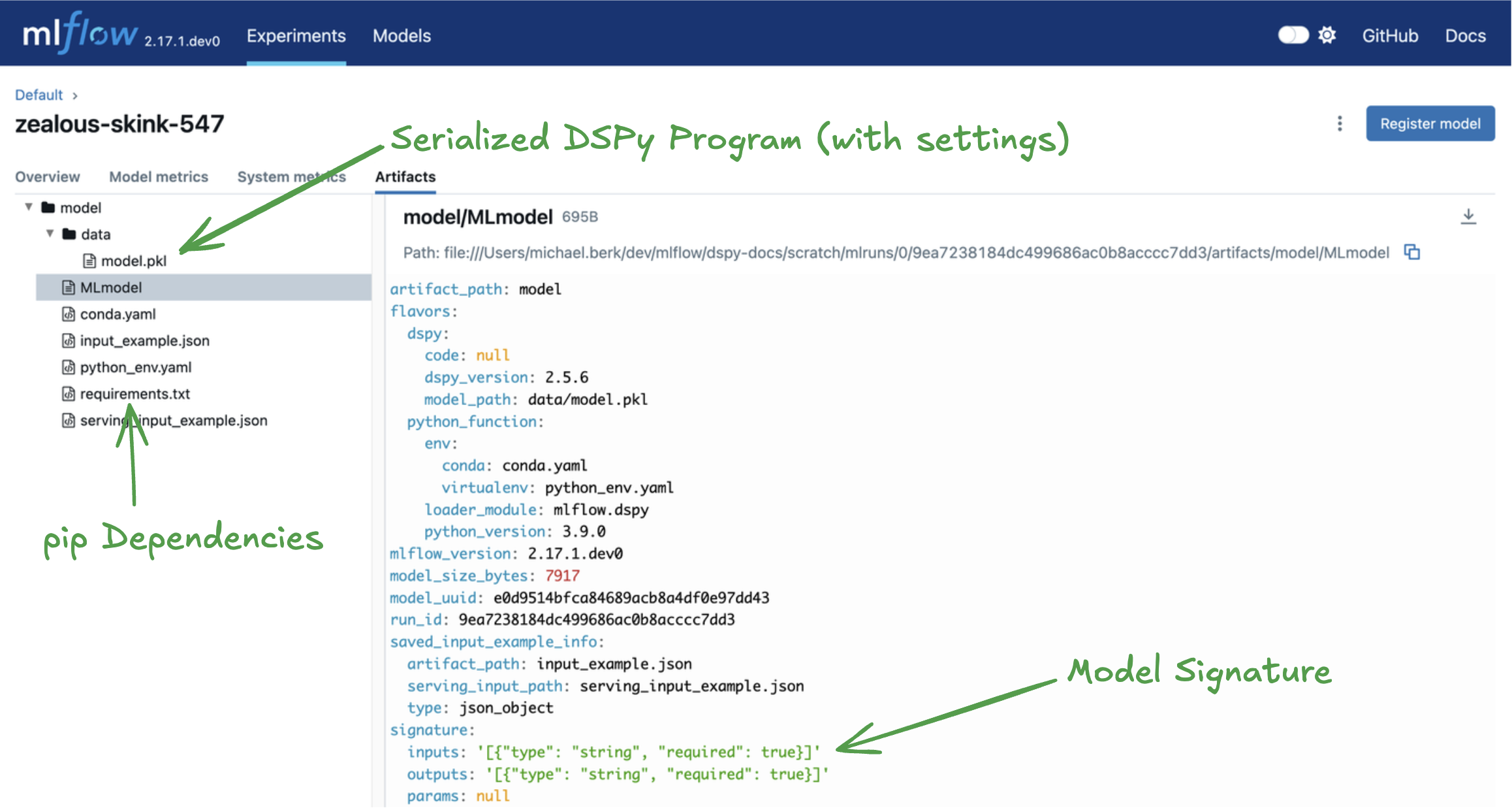
Task: Download the MLmodel artifact file
Action: pyautogui.click(x=1470, y=216)
